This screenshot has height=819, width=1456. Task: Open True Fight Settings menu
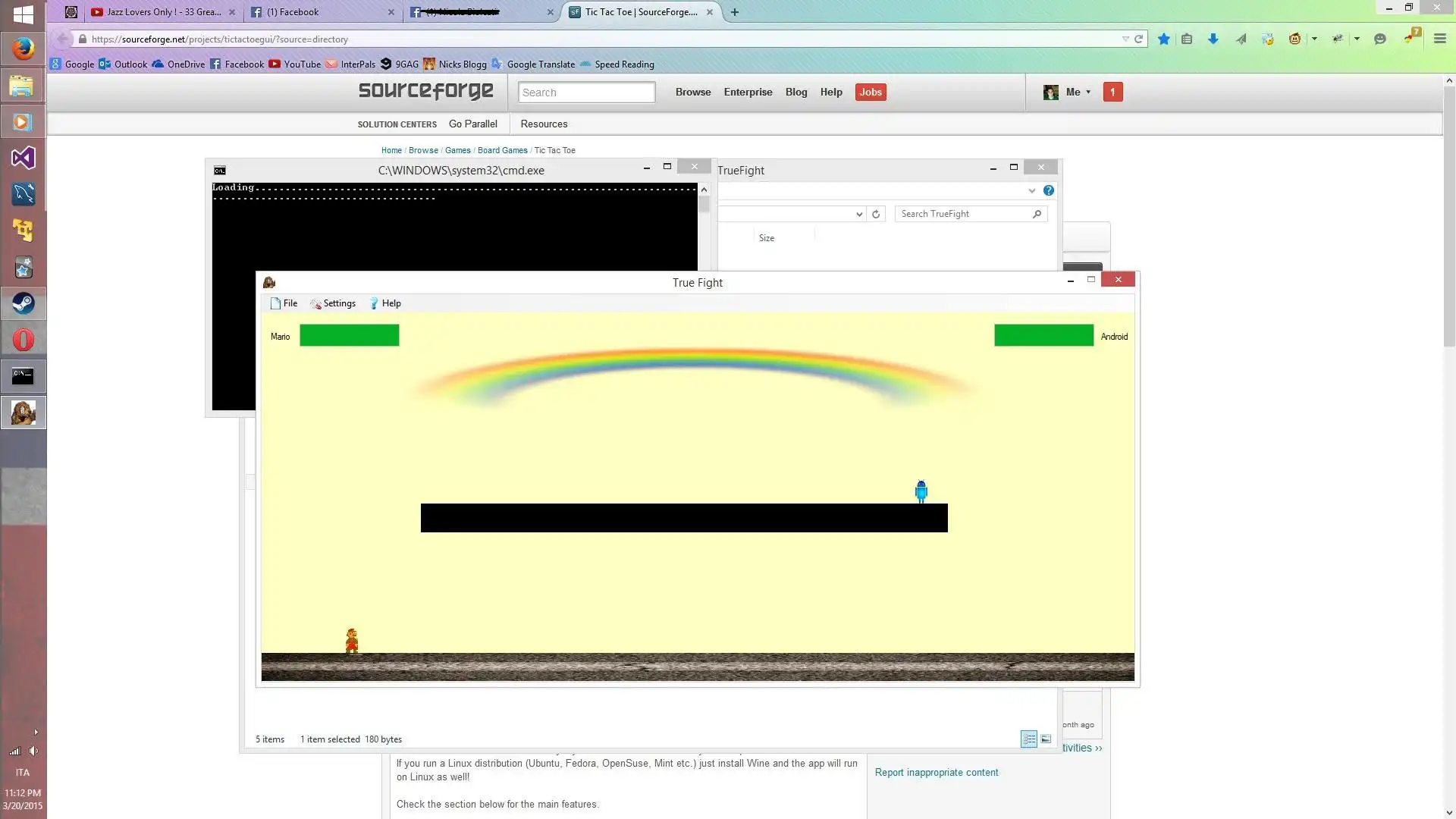point(339,303)
